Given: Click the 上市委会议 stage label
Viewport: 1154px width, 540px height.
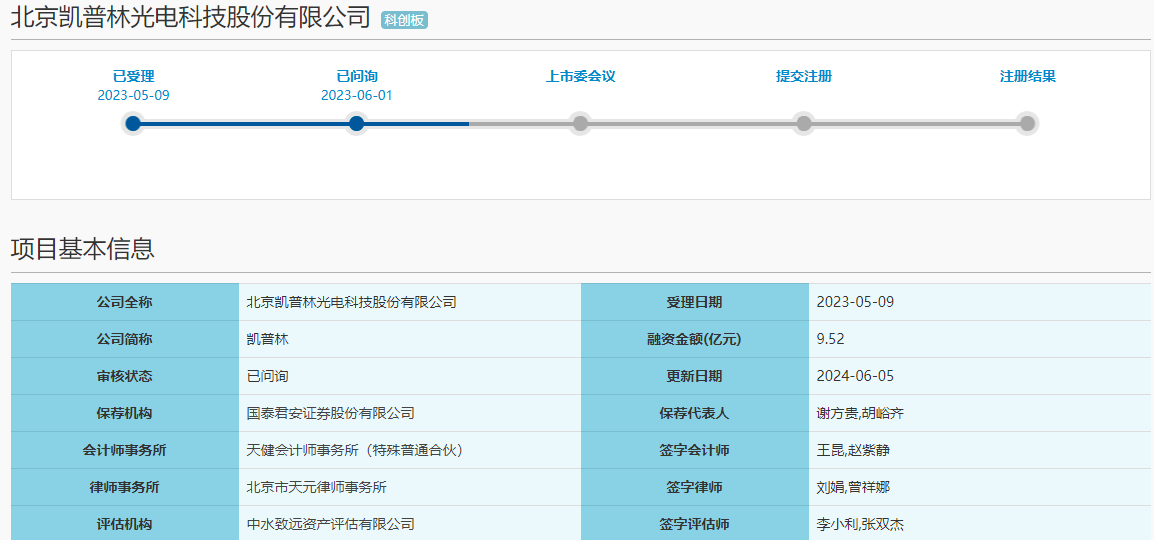Looking at the screenshot, I should pyautogui.click(x=580, y=76).
